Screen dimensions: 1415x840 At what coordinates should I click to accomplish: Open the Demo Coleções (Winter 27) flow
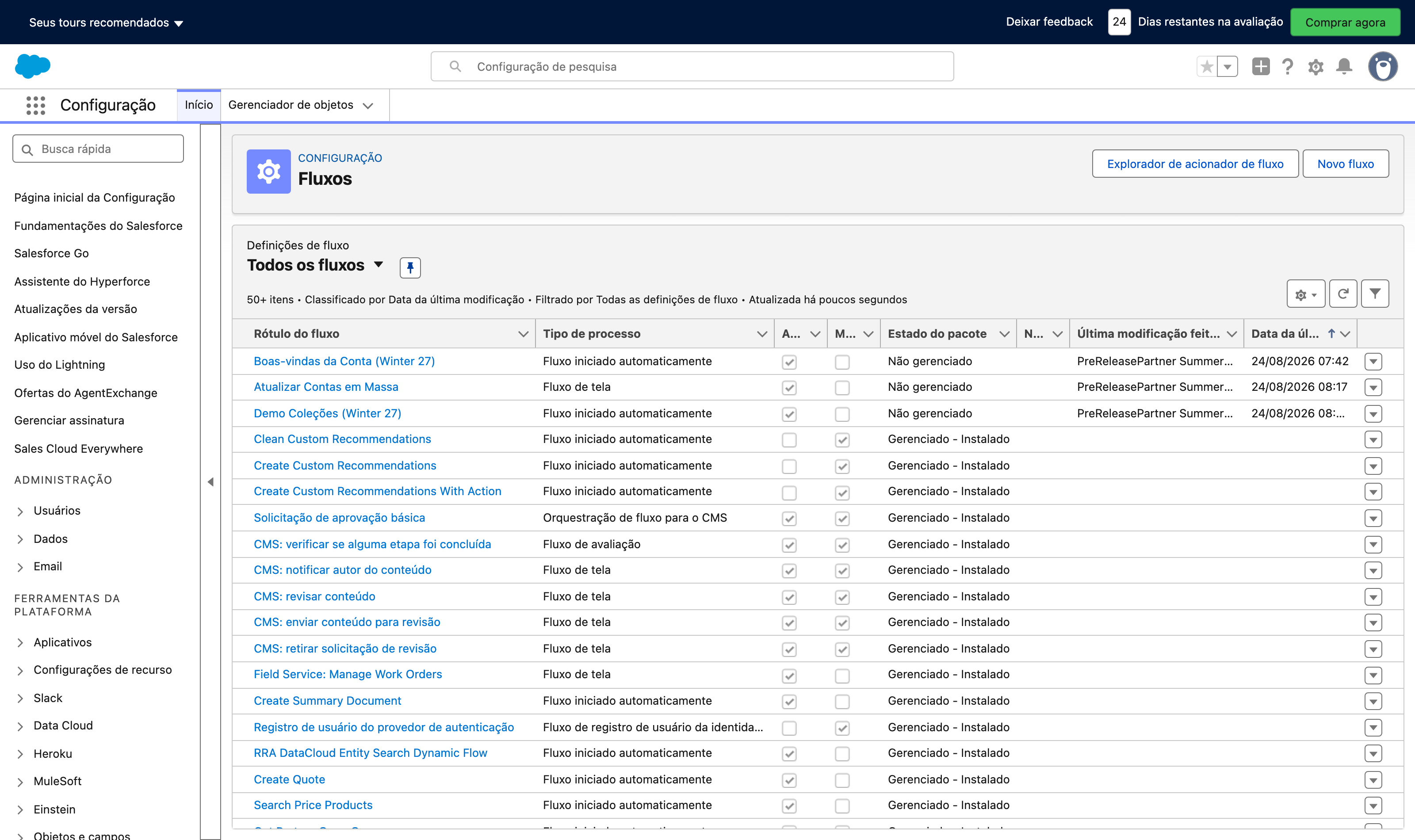[x=327, y=413]
